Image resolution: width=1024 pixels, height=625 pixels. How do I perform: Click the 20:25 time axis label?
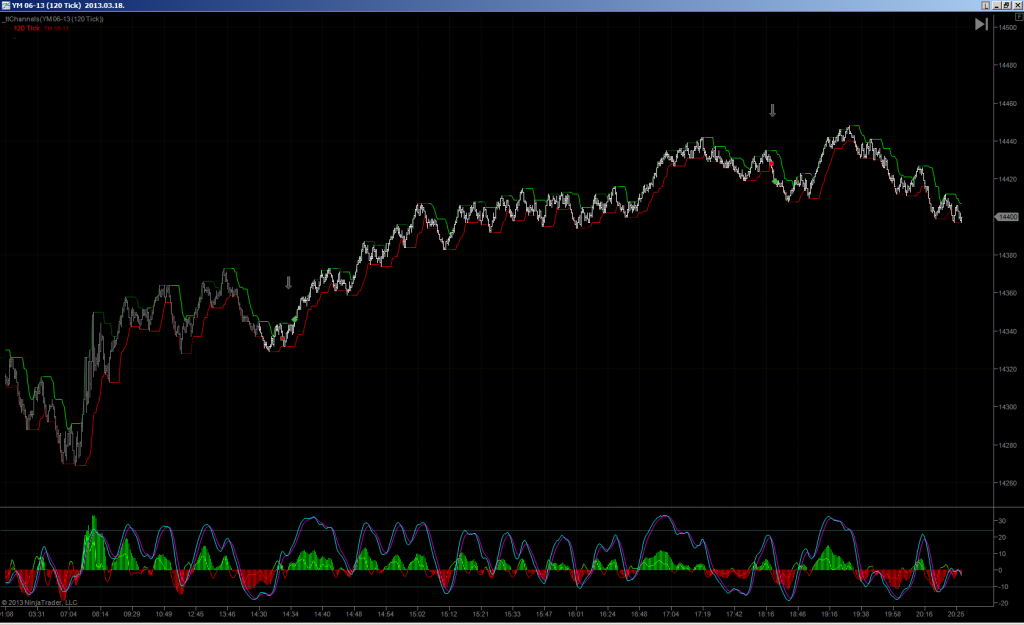click(956, 614)
